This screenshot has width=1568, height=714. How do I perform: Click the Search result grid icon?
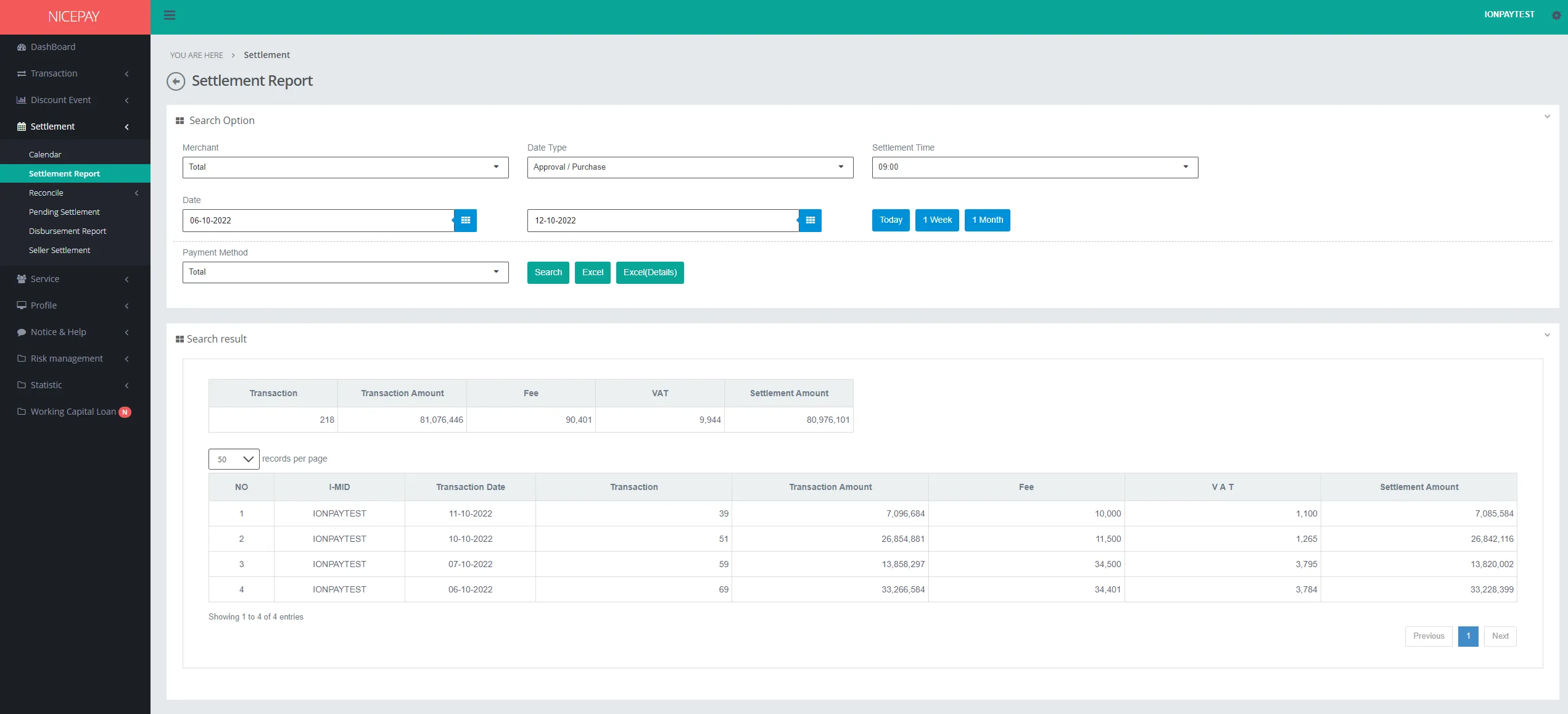(x=180, y=339)
